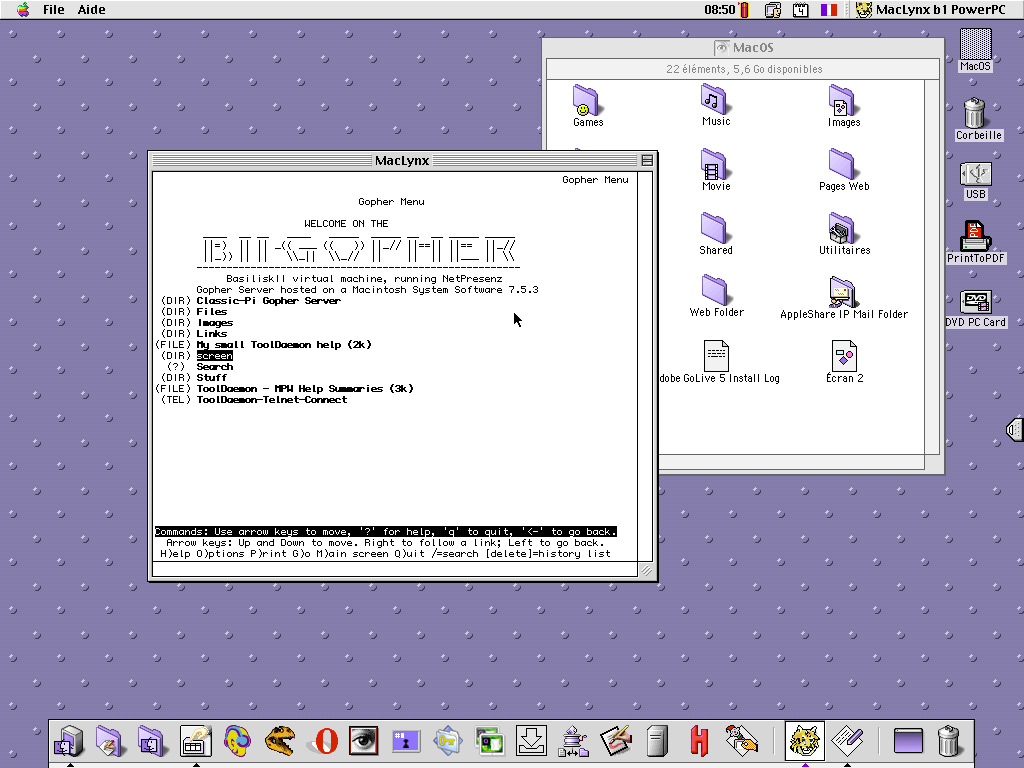Click the MacLynx window resize grip
Image resolution: width=1024 pixels, height=768 pixels.
click(x=646, y=570)
